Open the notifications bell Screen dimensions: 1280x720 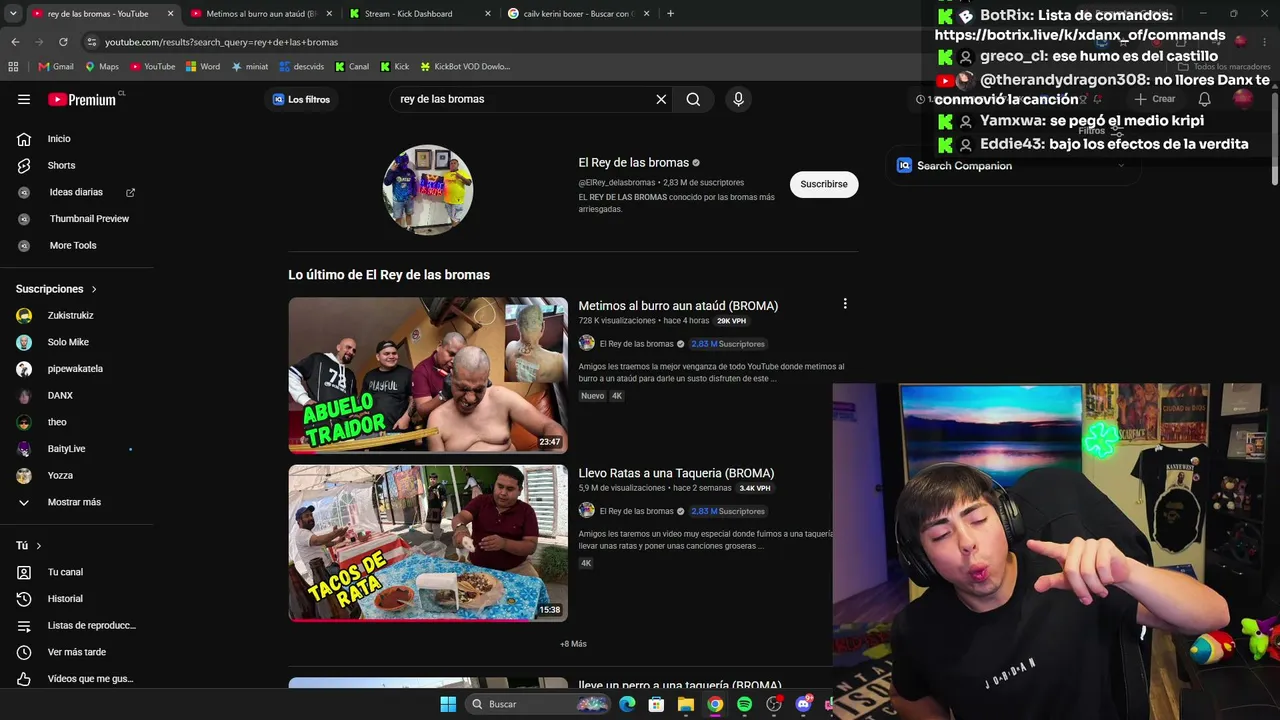point(1204,99)
